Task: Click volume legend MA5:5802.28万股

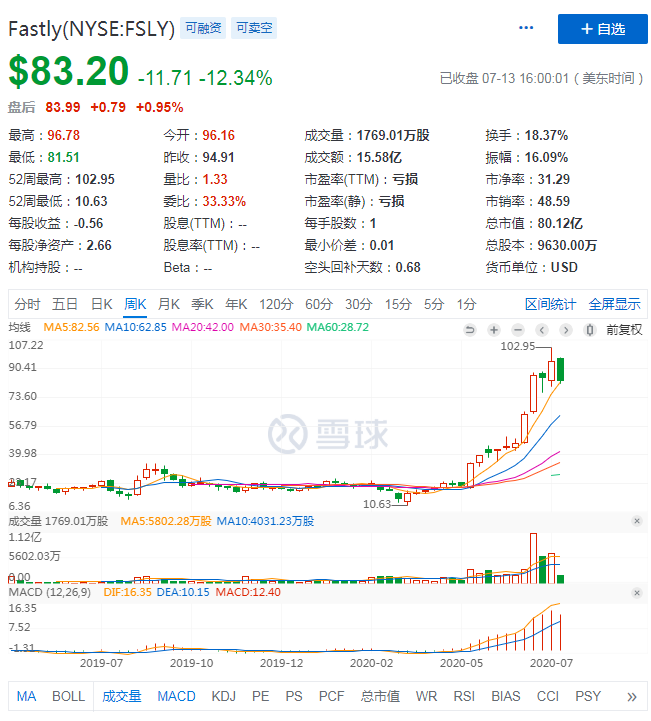Action: 166,521
